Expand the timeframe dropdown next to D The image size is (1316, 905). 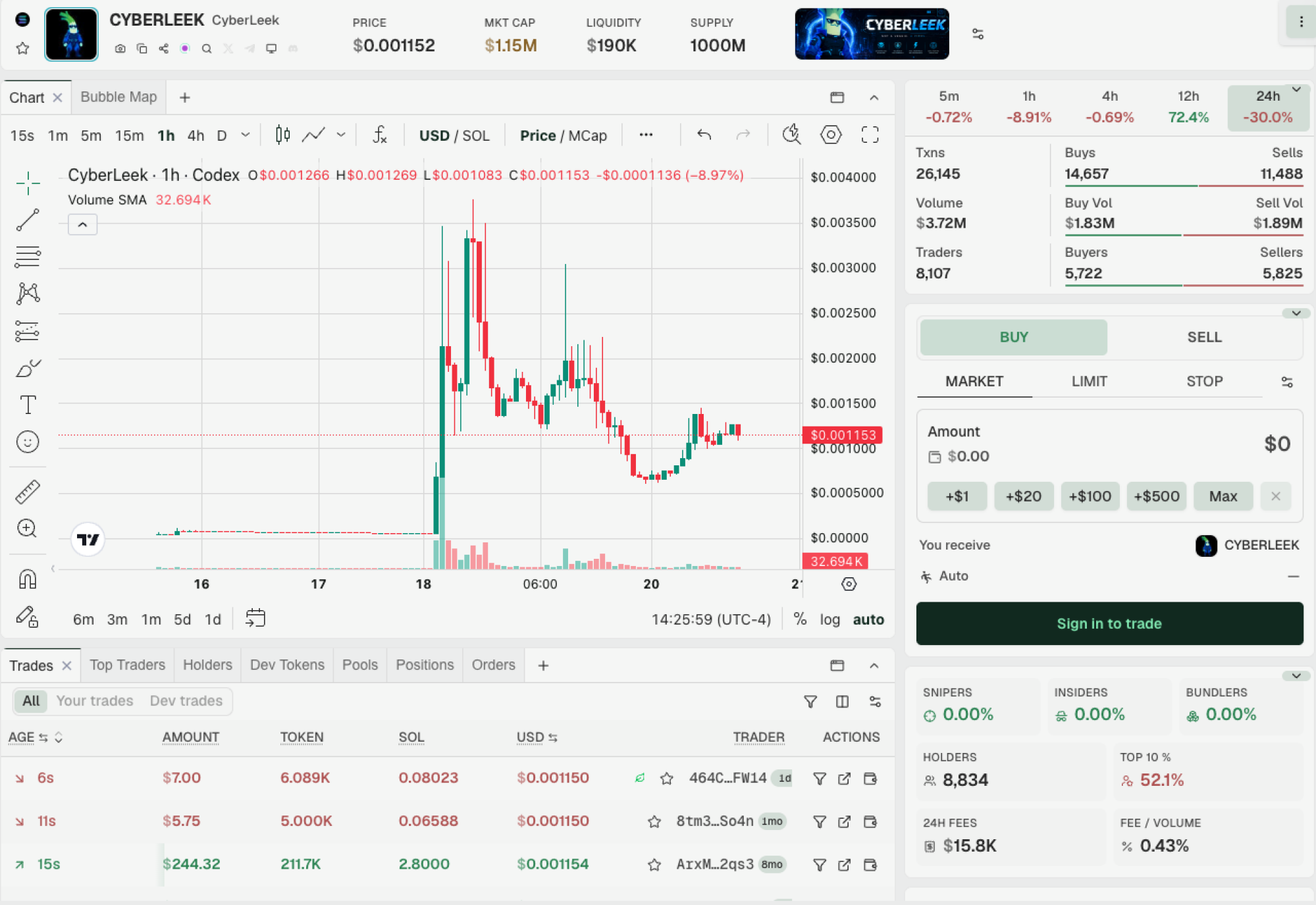pos(245,135)
